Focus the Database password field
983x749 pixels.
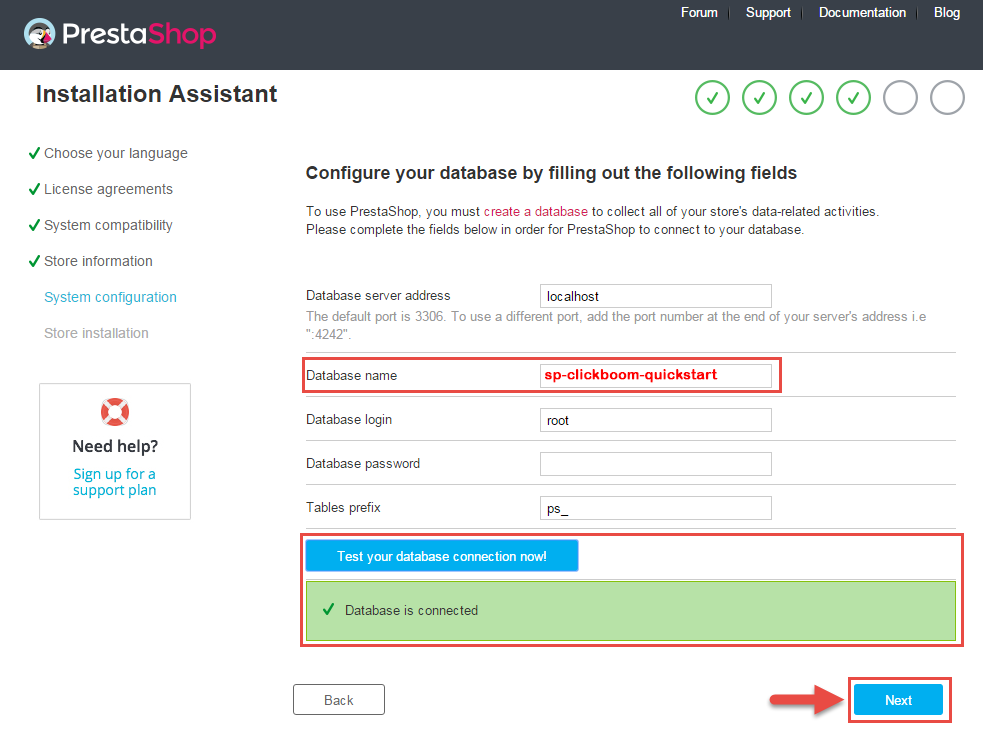click(656, 464)
